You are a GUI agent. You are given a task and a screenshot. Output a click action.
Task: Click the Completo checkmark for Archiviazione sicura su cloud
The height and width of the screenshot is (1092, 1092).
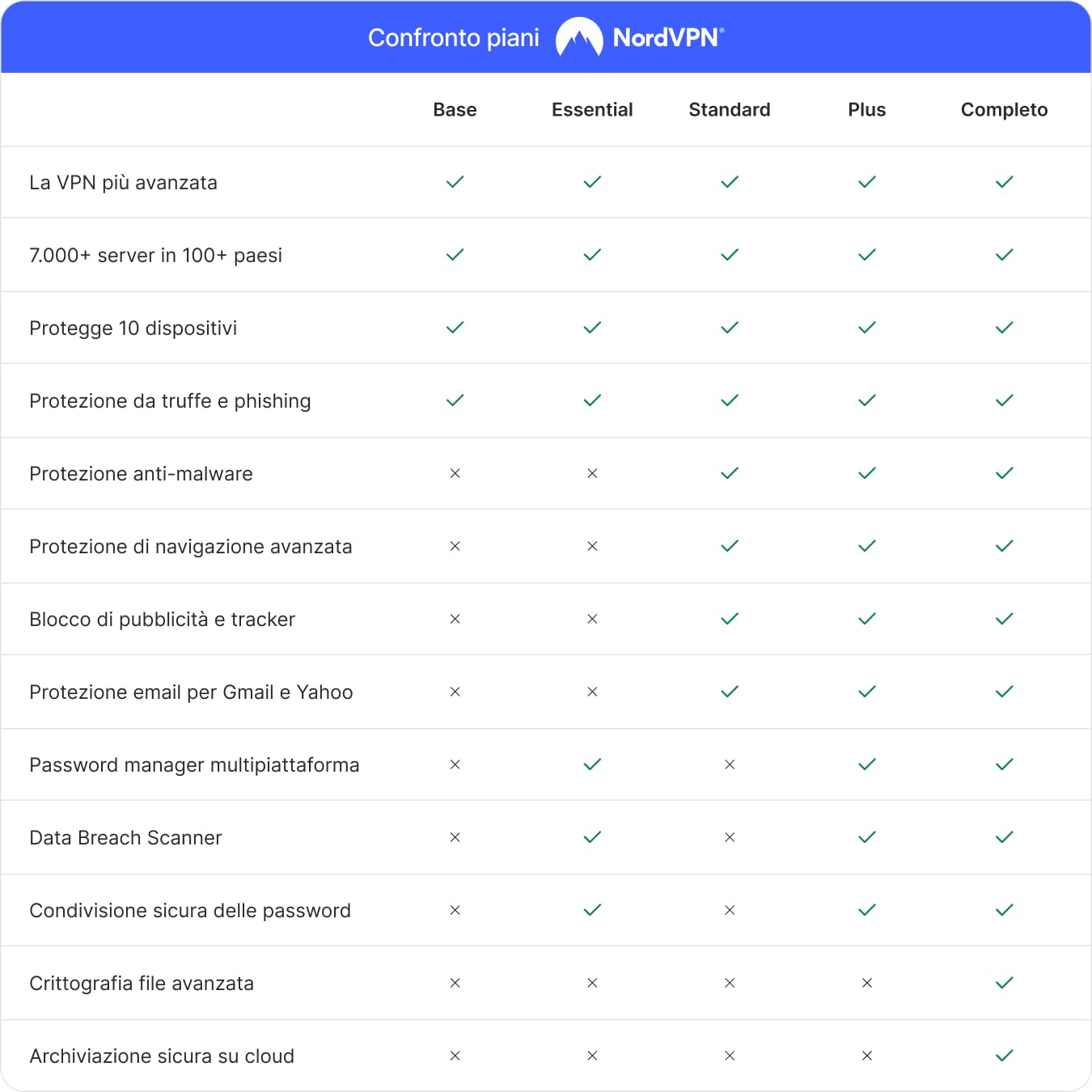pos(1005,1056)
